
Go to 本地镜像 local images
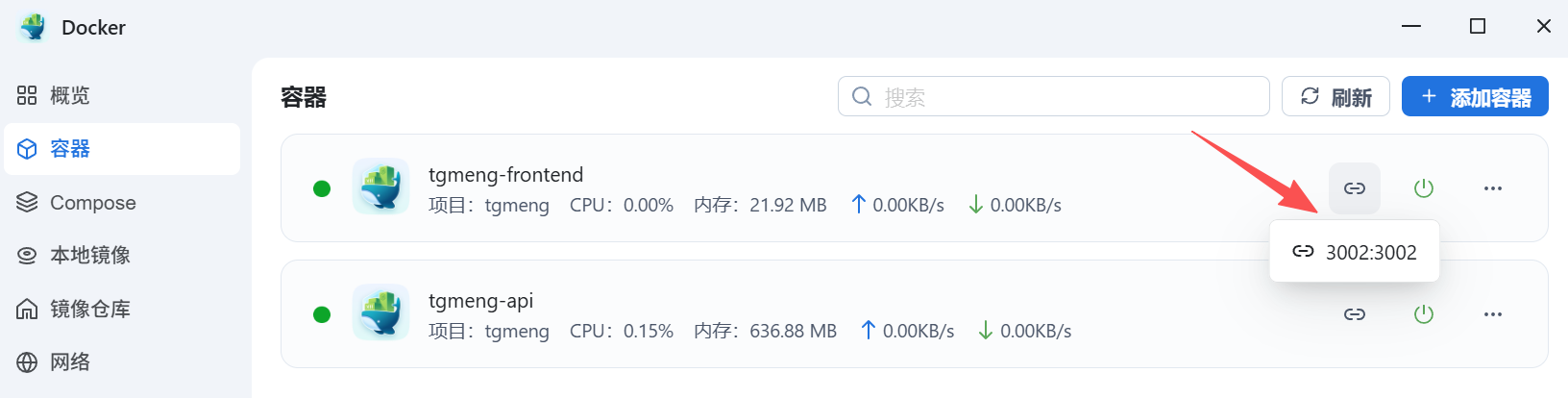click(x=122, y=256)
